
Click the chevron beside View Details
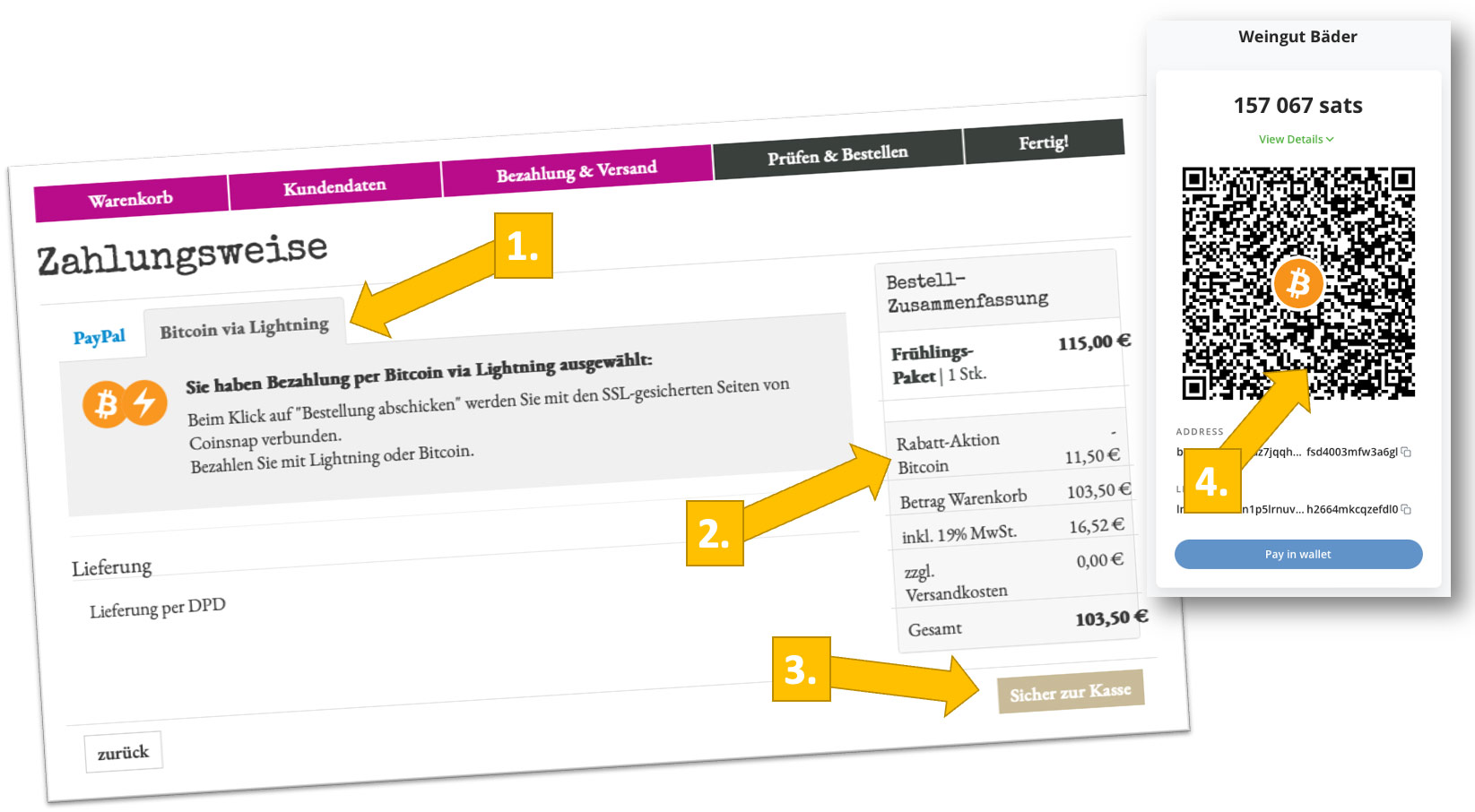coord(1331,139)
